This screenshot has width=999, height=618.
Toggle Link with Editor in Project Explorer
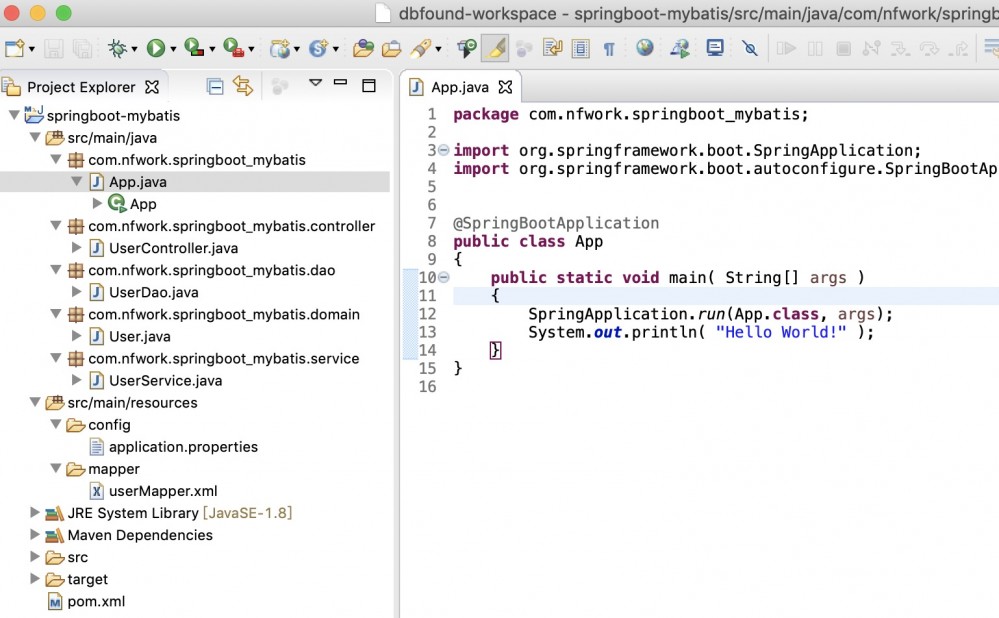click(x=242, y=87)
